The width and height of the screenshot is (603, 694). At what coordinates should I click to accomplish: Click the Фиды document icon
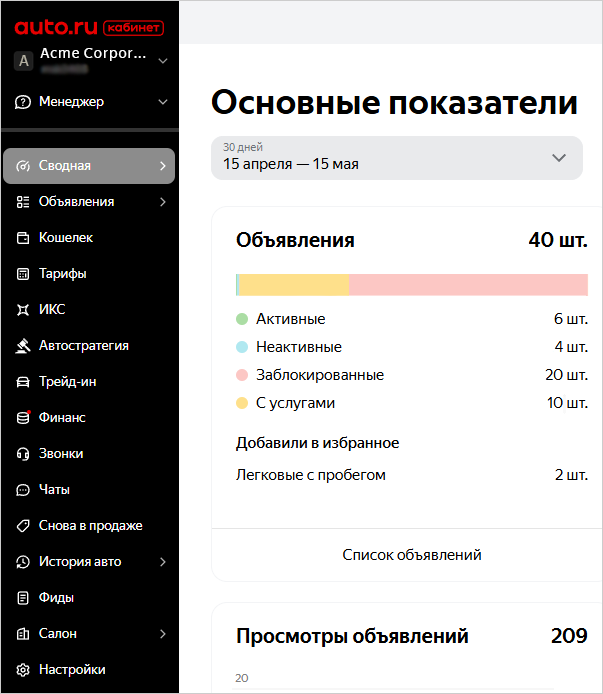tap(23, 598)
